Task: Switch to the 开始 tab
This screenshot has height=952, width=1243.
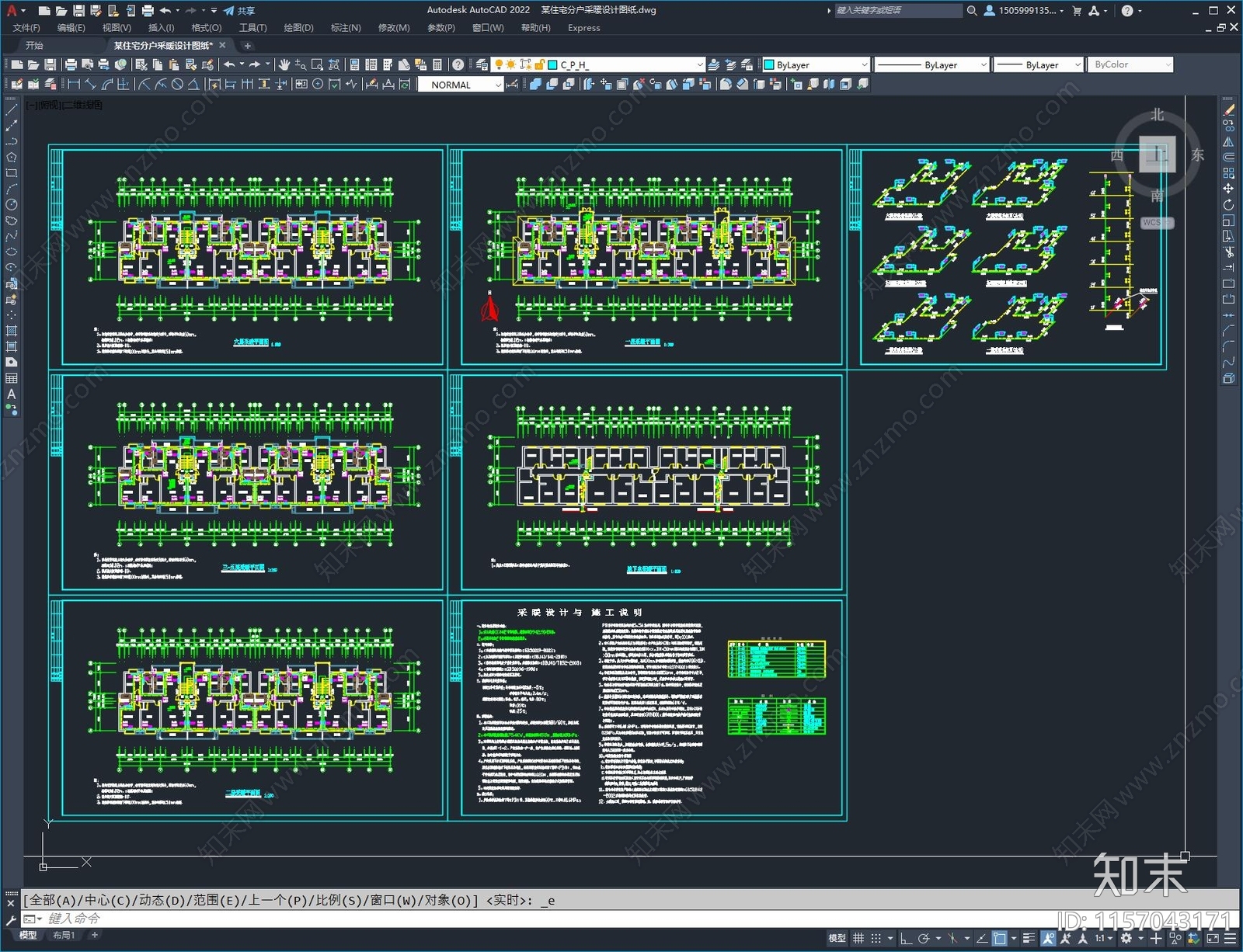Action: [x=35, y=45]
